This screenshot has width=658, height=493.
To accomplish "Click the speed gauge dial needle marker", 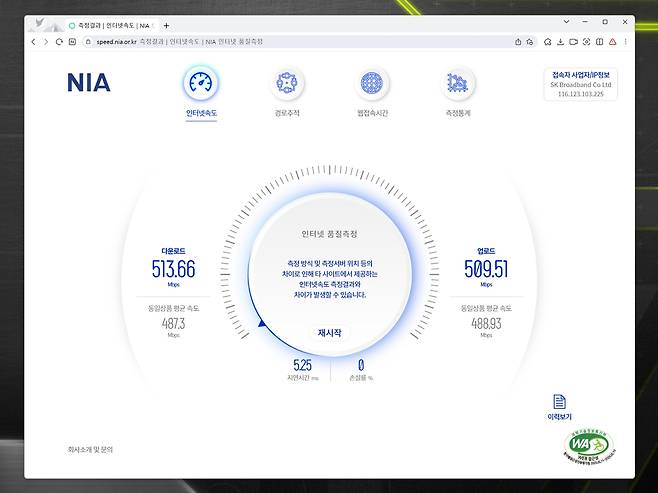I will coord(261,323).
